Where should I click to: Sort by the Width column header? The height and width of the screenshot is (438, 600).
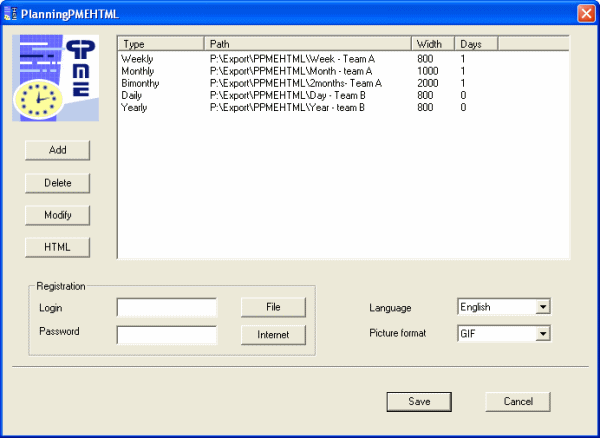click(433, 44)
